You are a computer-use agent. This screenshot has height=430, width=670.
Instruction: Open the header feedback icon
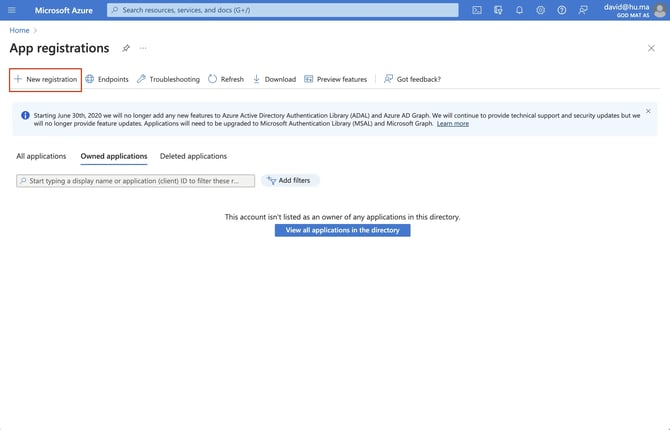583,10
